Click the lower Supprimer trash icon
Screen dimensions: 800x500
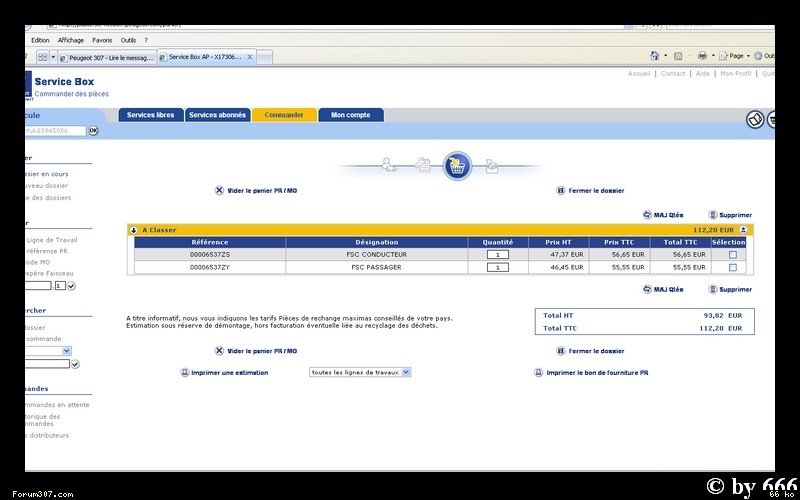click(x=713, y=289)
